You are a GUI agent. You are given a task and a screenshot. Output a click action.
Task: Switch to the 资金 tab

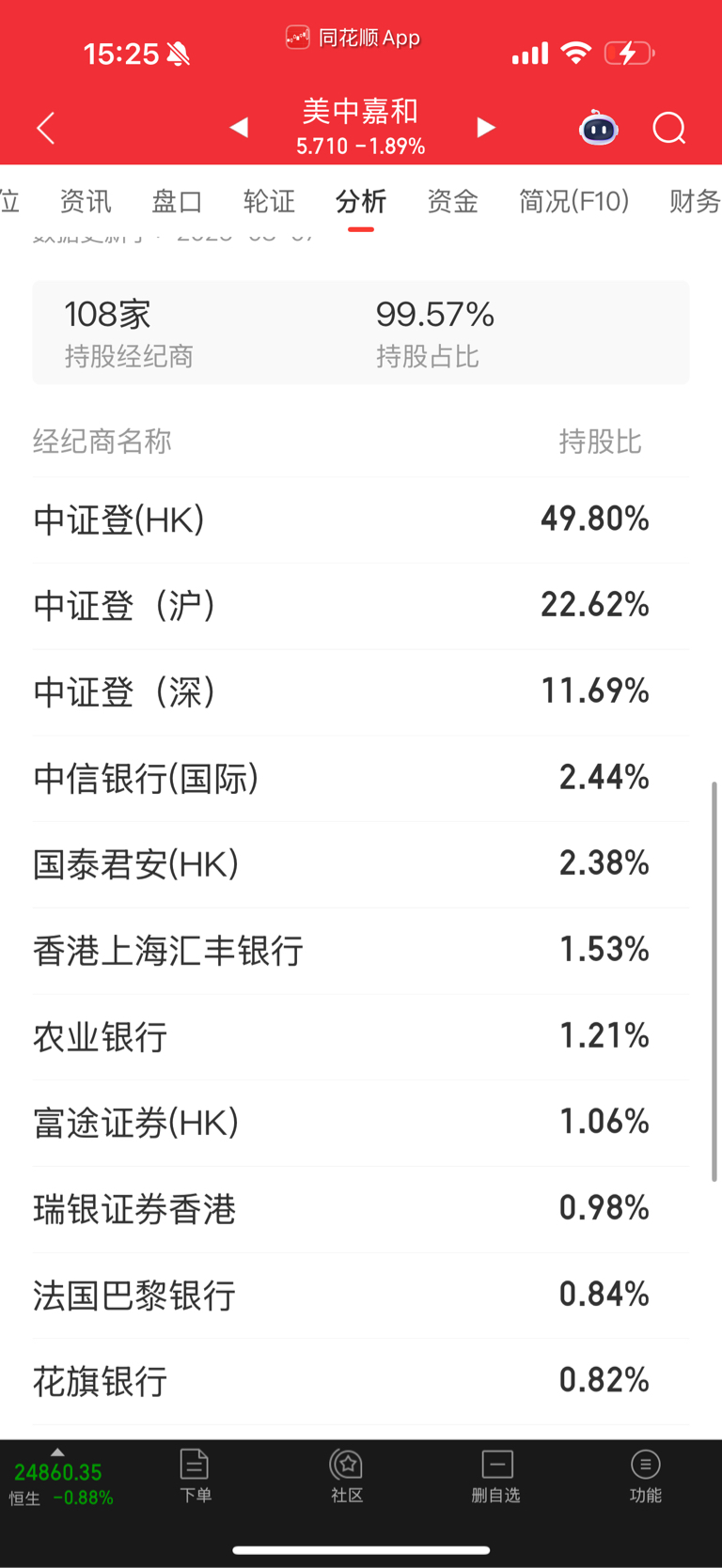pos(453,201)
